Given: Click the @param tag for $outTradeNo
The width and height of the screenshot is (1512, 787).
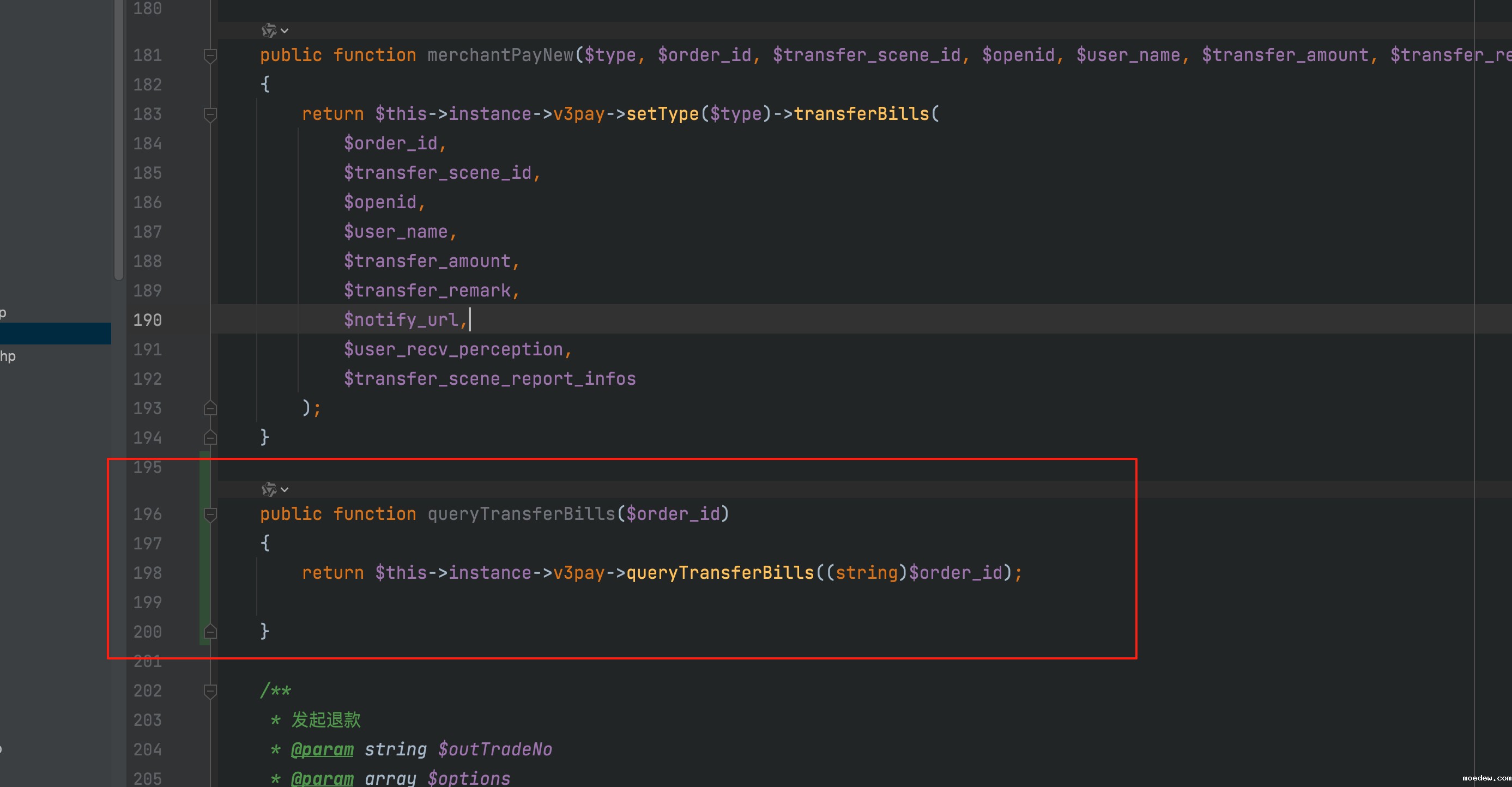Looking at the screenshot, I should click(x=322, y=749).
